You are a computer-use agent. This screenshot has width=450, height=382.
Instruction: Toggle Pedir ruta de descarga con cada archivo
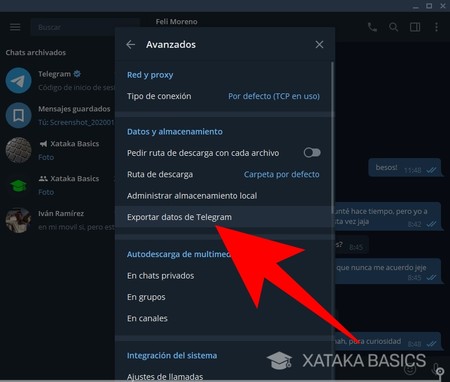coord(312,153)
